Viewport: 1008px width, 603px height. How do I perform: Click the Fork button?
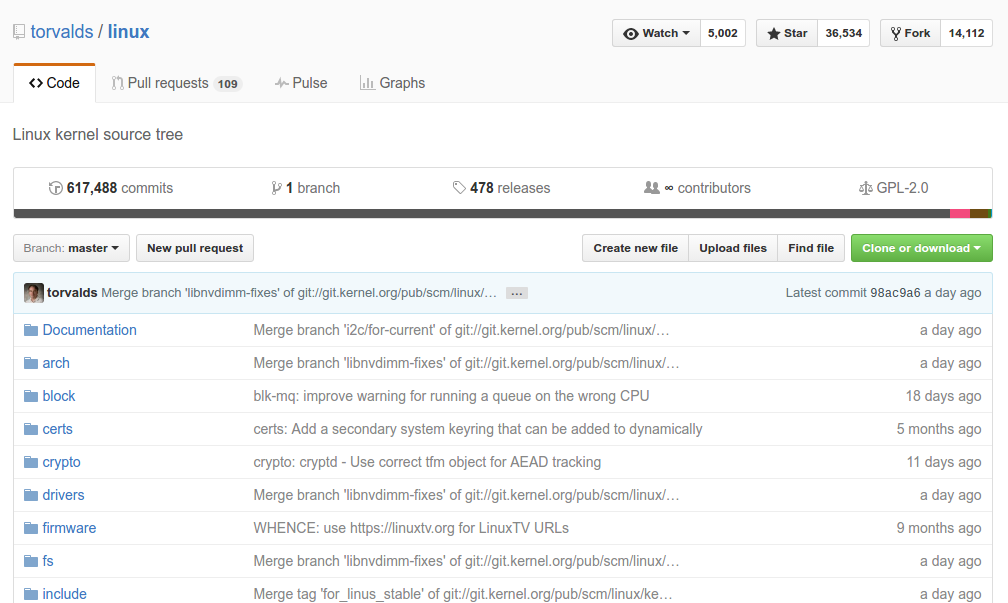[910, 33]
